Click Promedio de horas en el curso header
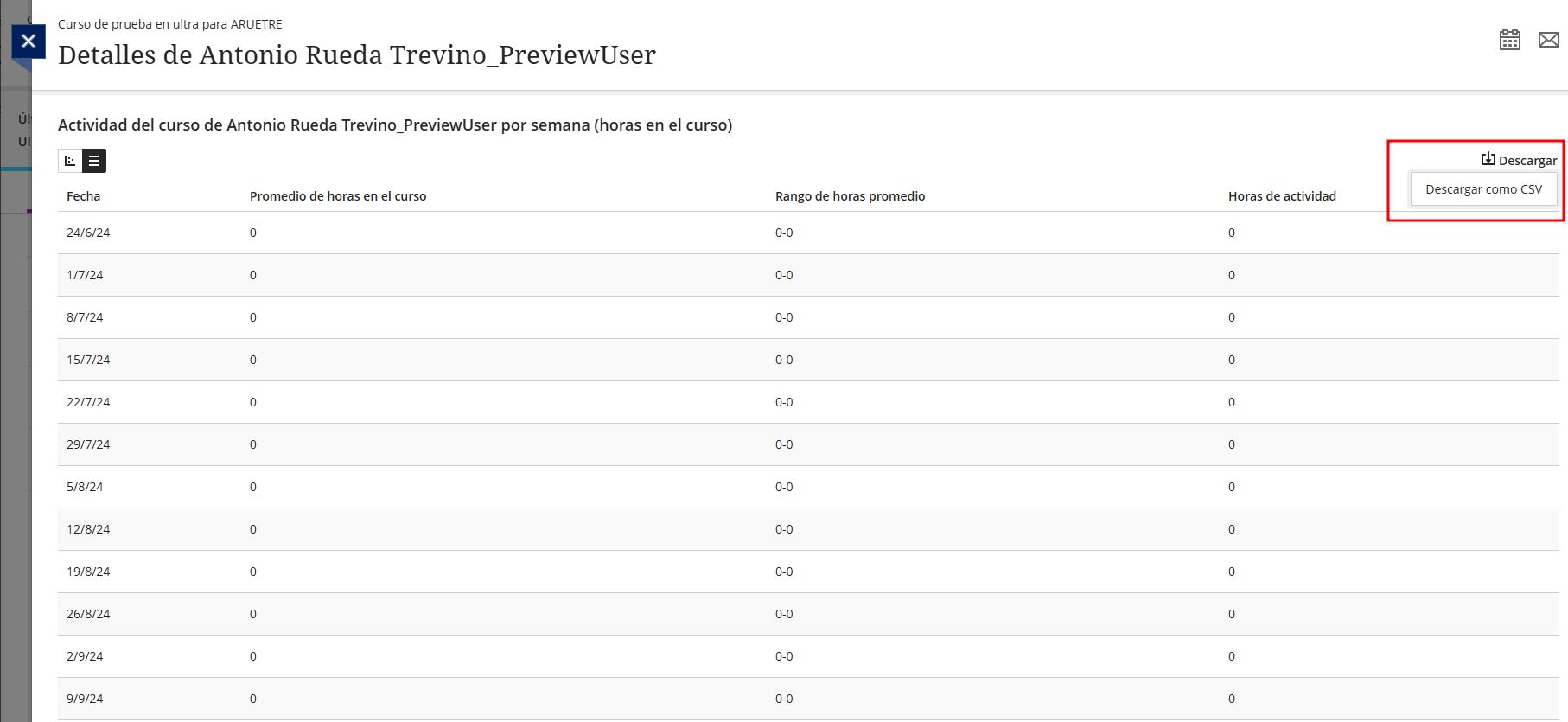The height and width of the screenshot is (722, 1568). click(338, 196)
